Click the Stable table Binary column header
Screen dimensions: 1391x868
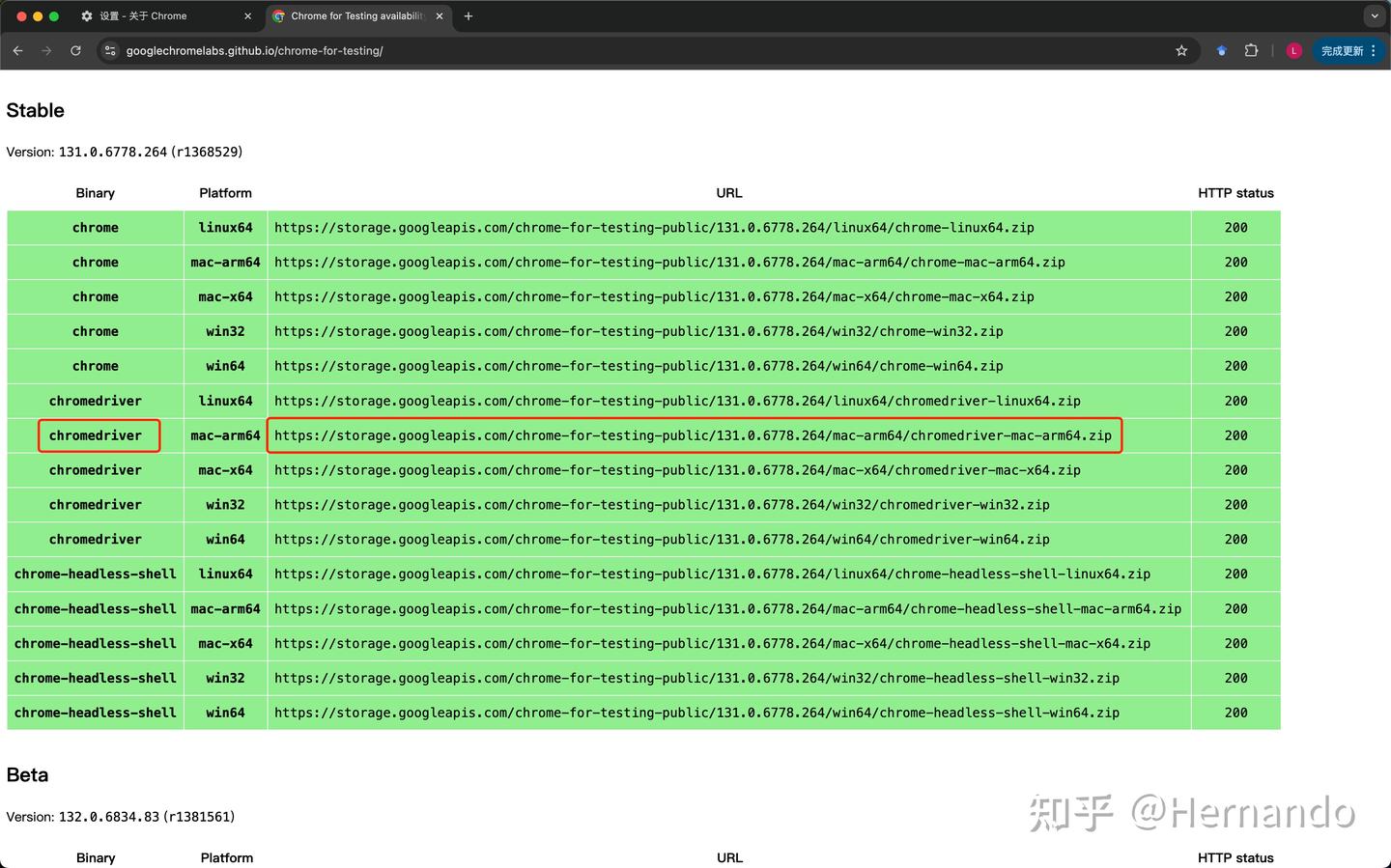click(96, 193)
